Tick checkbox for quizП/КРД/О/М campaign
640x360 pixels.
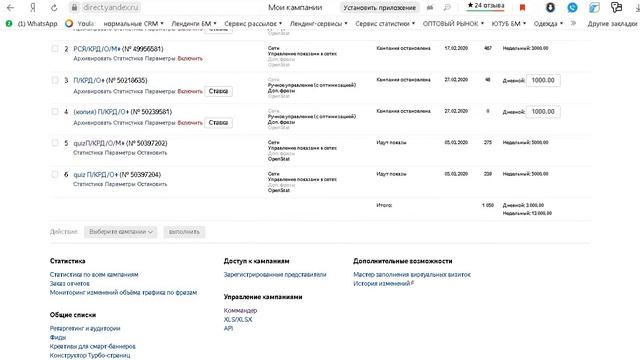tap(55, 143)
